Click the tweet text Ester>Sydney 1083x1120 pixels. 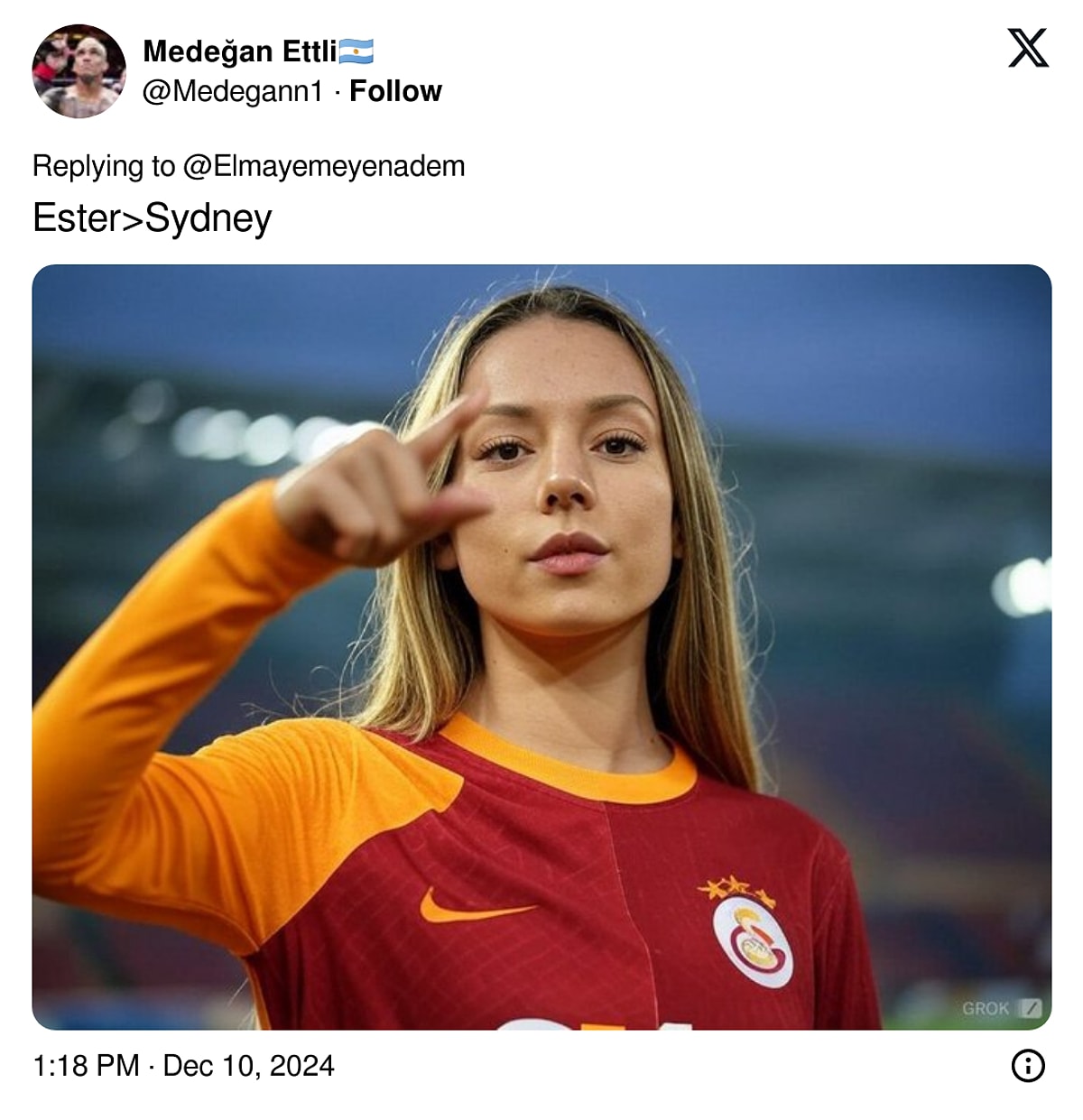pyautogui.click(x=152, y=218)
